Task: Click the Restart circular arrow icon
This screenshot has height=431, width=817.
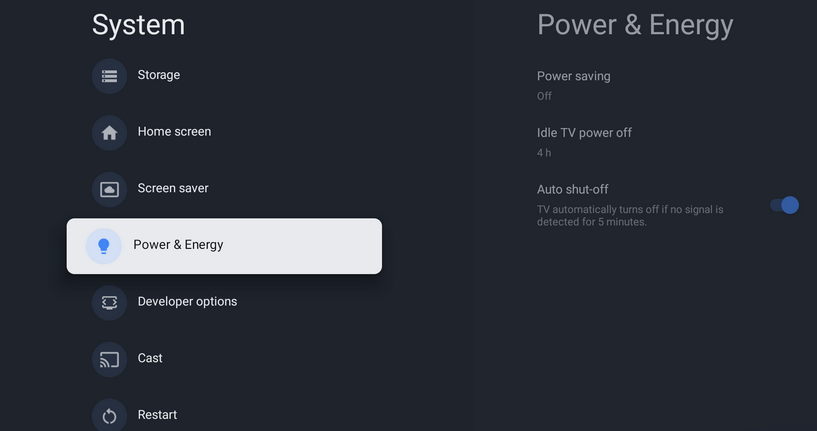Action: [109, 416]
